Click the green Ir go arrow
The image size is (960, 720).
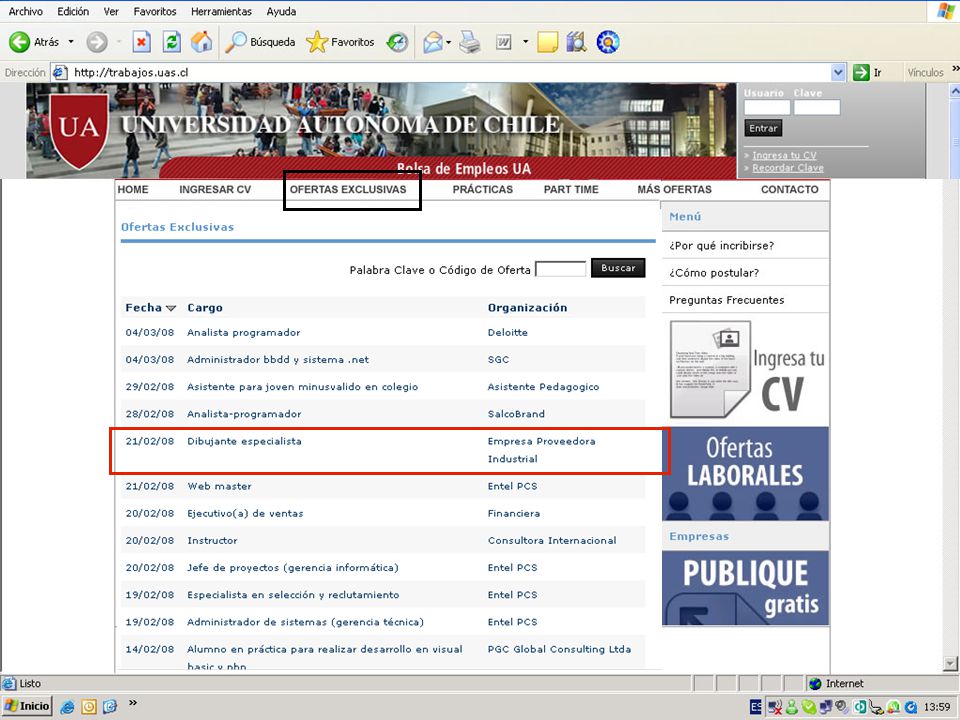(861, 72)
